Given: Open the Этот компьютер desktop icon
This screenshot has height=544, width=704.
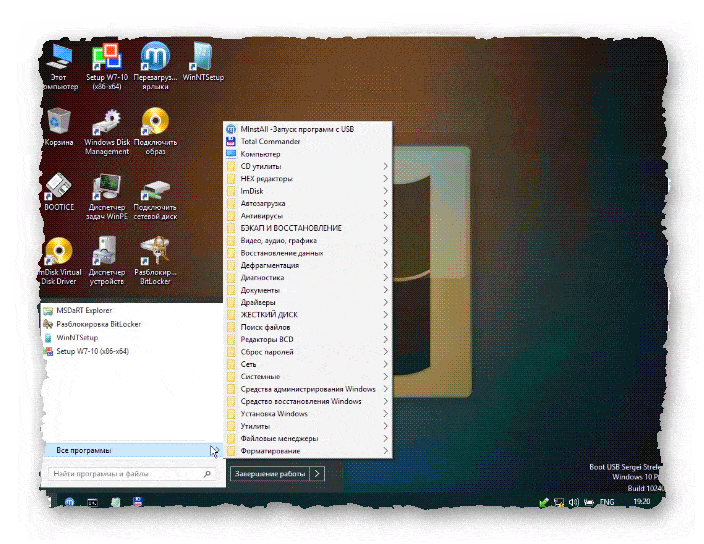Looking at the screenshot, I should click(x=60, y=66).
